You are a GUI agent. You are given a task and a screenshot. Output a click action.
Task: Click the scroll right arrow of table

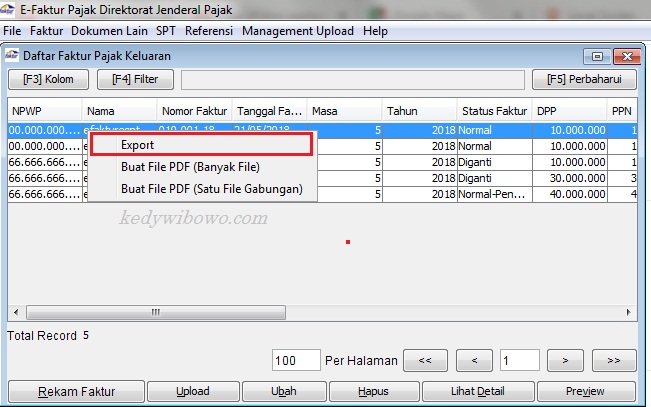coord(628,312)
